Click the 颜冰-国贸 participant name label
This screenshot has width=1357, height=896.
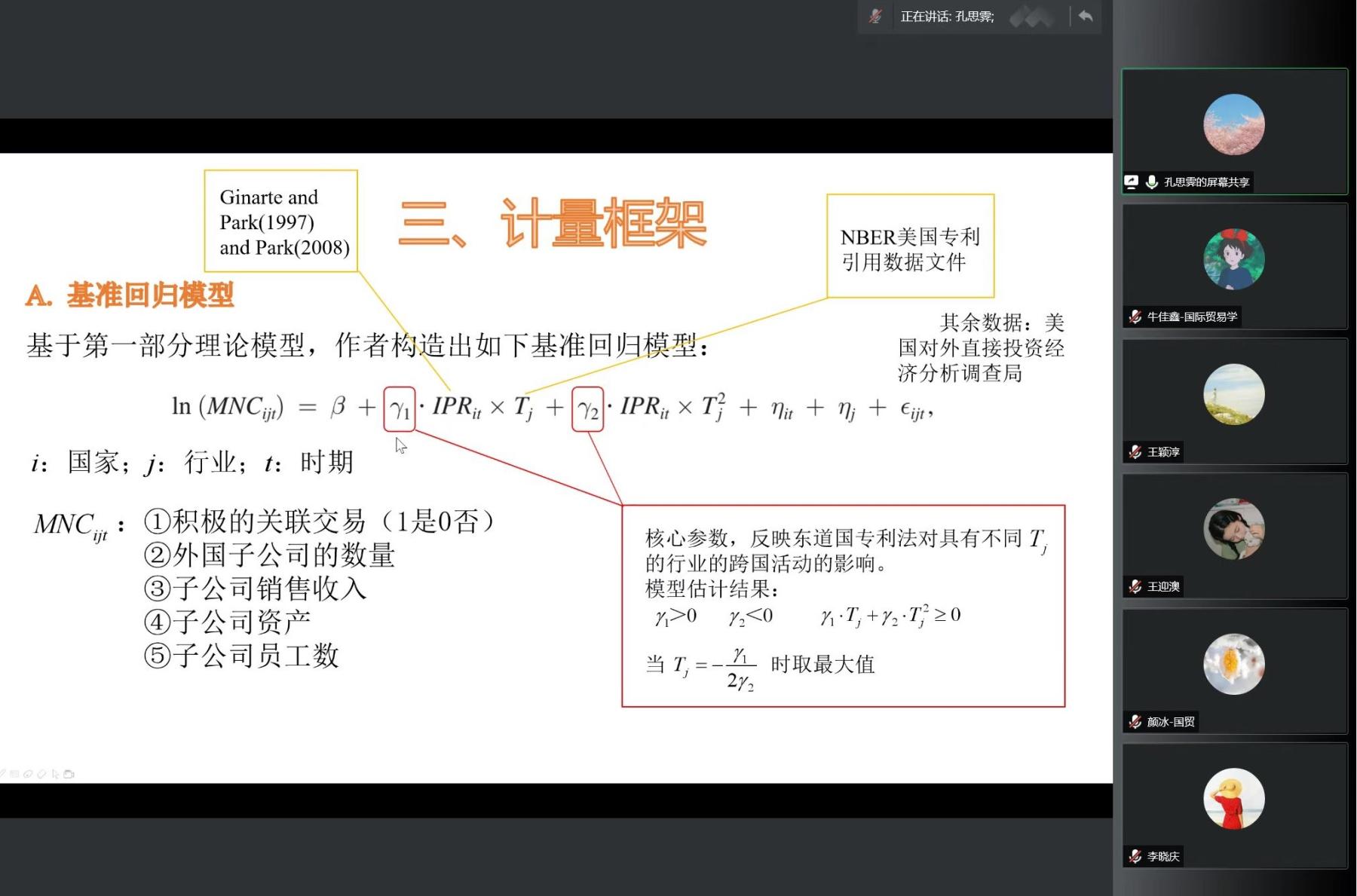coord(1171,722)
